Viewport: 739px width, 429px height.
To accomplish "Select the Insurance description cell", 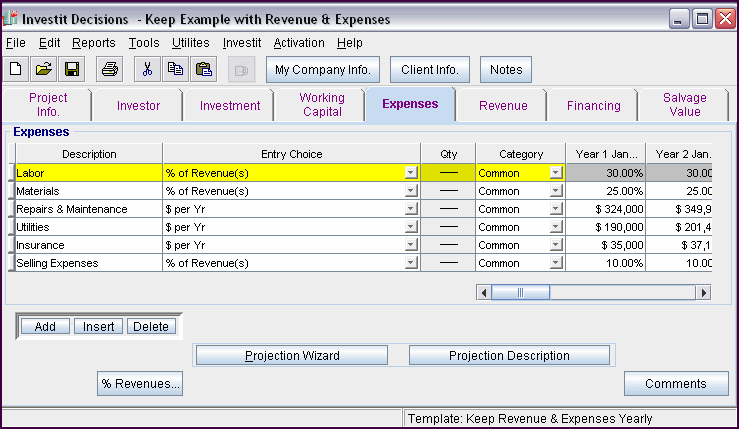I will pyautogui.click(x=89, y=245).
